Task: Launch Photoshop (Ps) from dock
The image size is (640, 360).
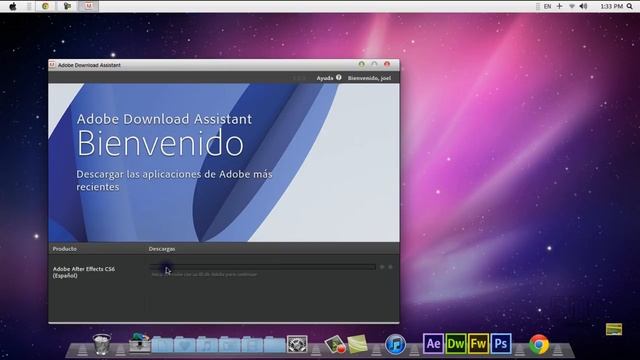Action: 501,344
